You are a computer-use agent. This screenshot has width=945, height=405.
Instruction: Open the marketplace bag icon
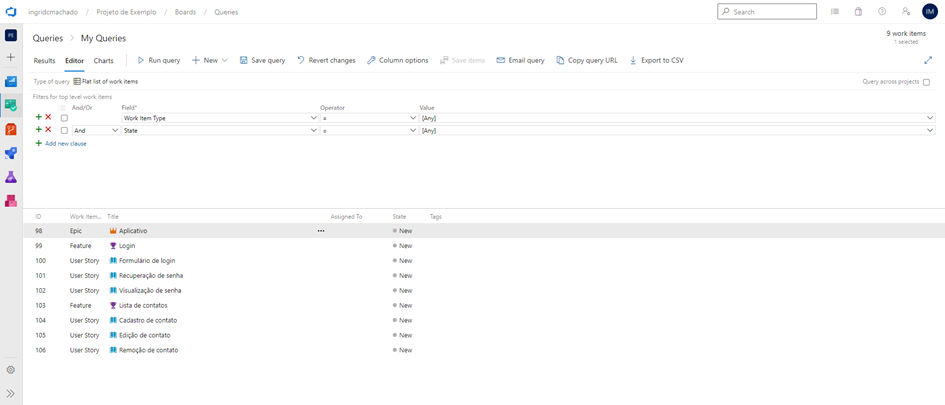pos(858,11)
